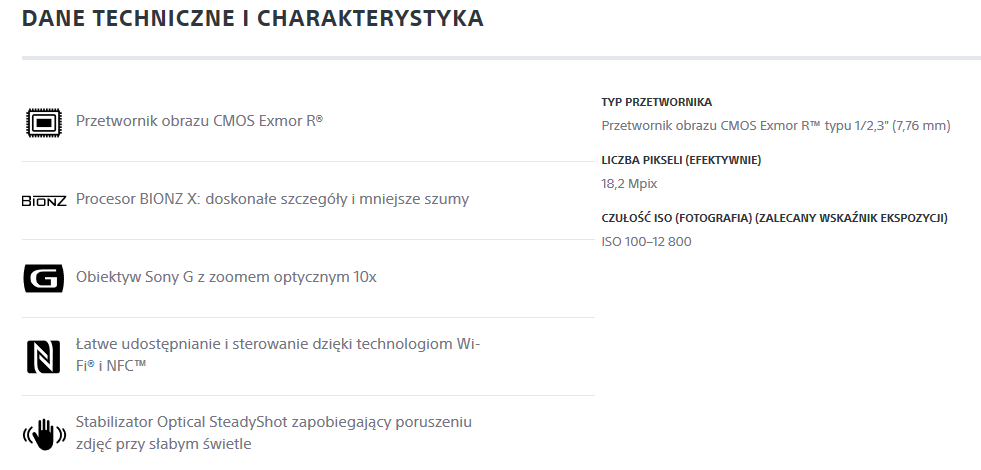Select the Wi-Fi and NFC sharing feature text

[278, 355]
